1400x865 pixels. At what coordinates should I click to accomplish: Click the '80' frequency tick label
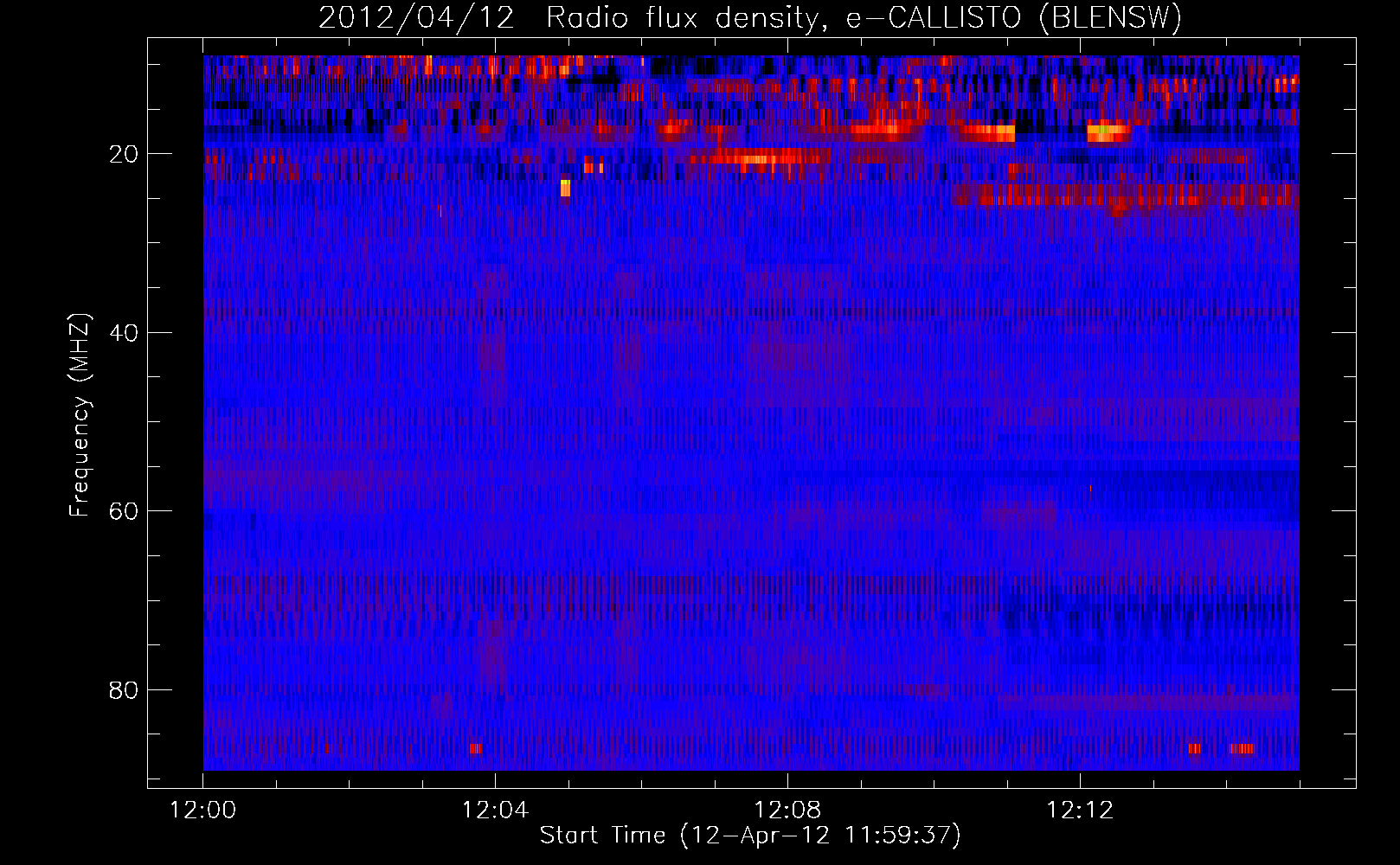coord(125,690)
